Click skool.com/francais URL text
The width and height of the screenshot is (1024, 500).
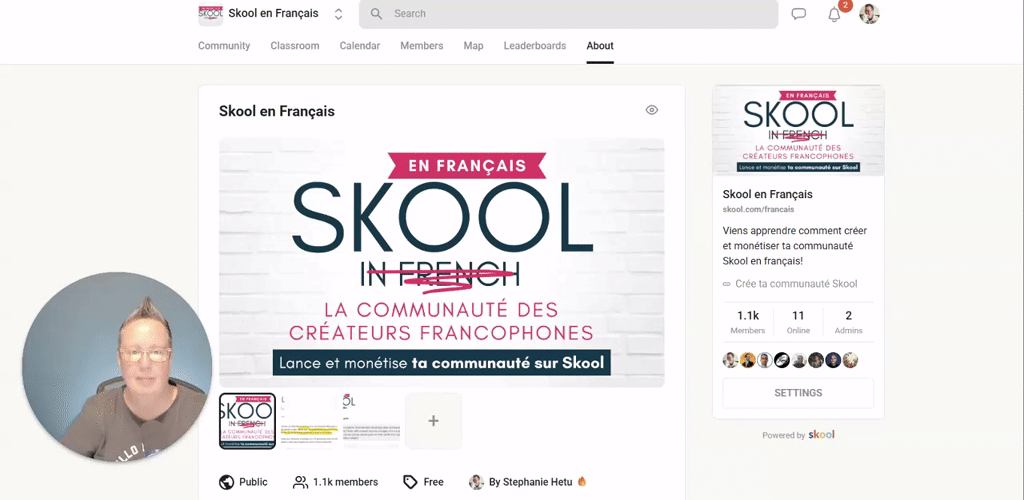pos(758,210)
